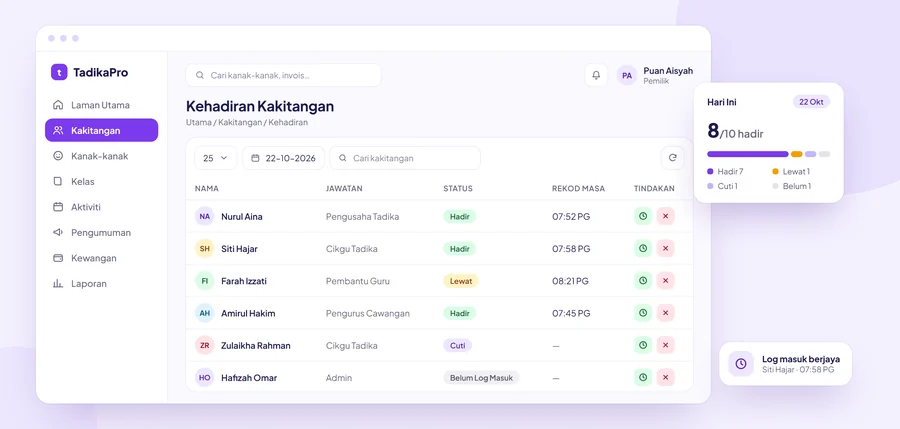Click clock action icon for Nurul Aina

pyautogui.click(x=643, y=217)
